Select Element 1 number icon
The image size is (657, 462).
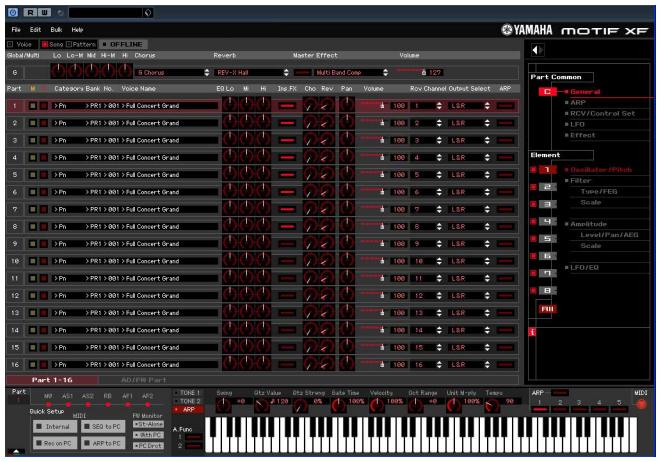click(547, 170)
